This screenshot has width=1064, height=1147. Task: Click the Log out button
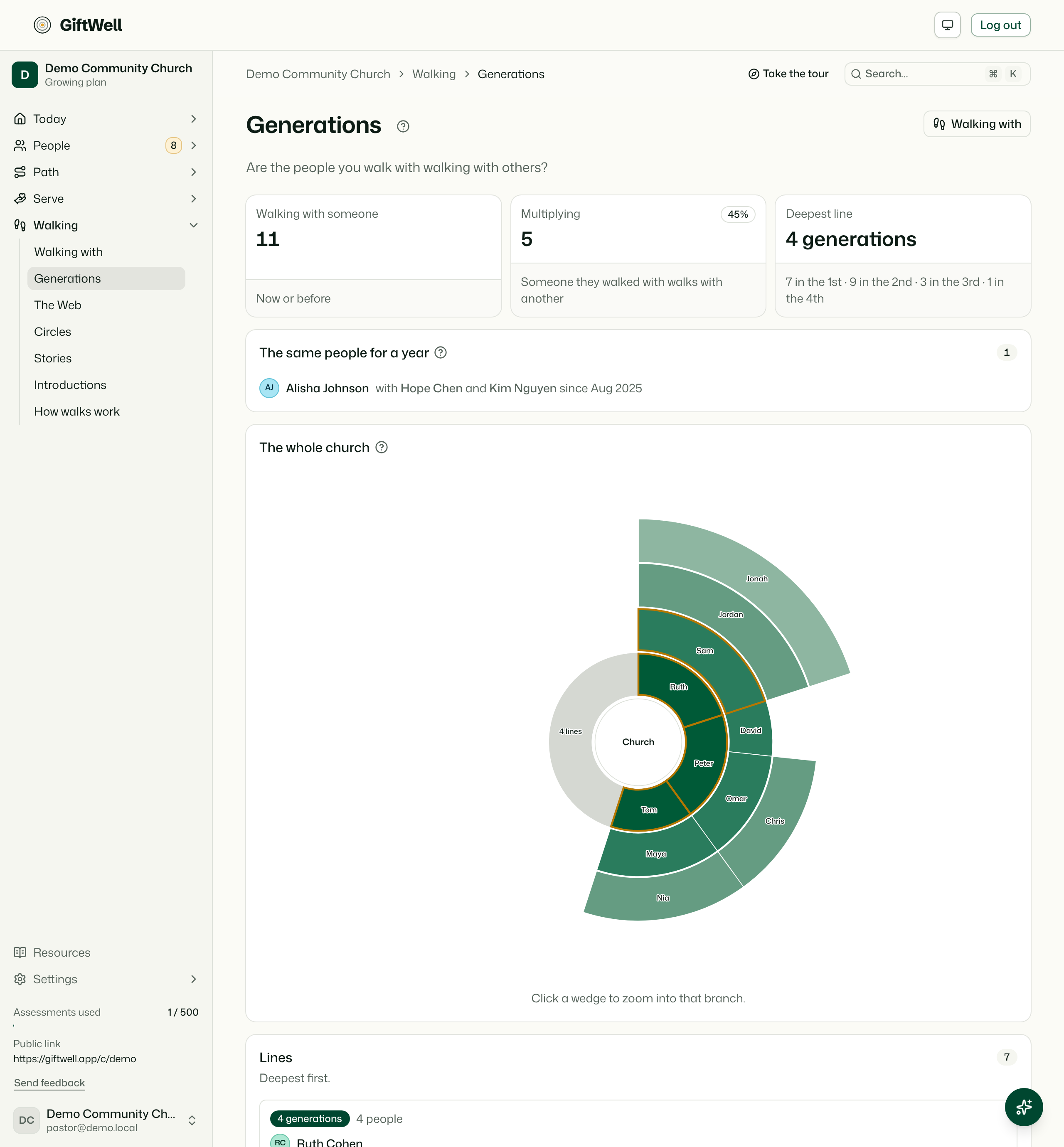pyautogui.click(x=1000, y=25)
